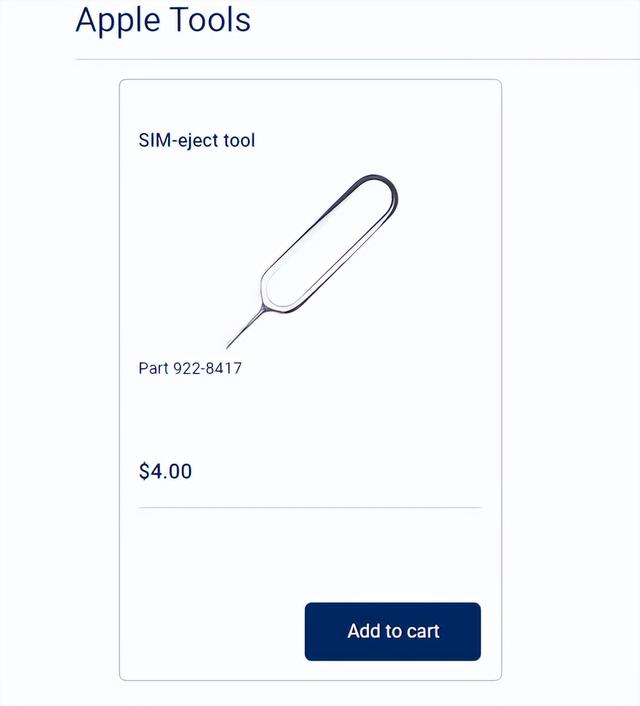Click the dollar sign in the price
Viewport: 640px width, 706px height.
click(x=144, y=471)
